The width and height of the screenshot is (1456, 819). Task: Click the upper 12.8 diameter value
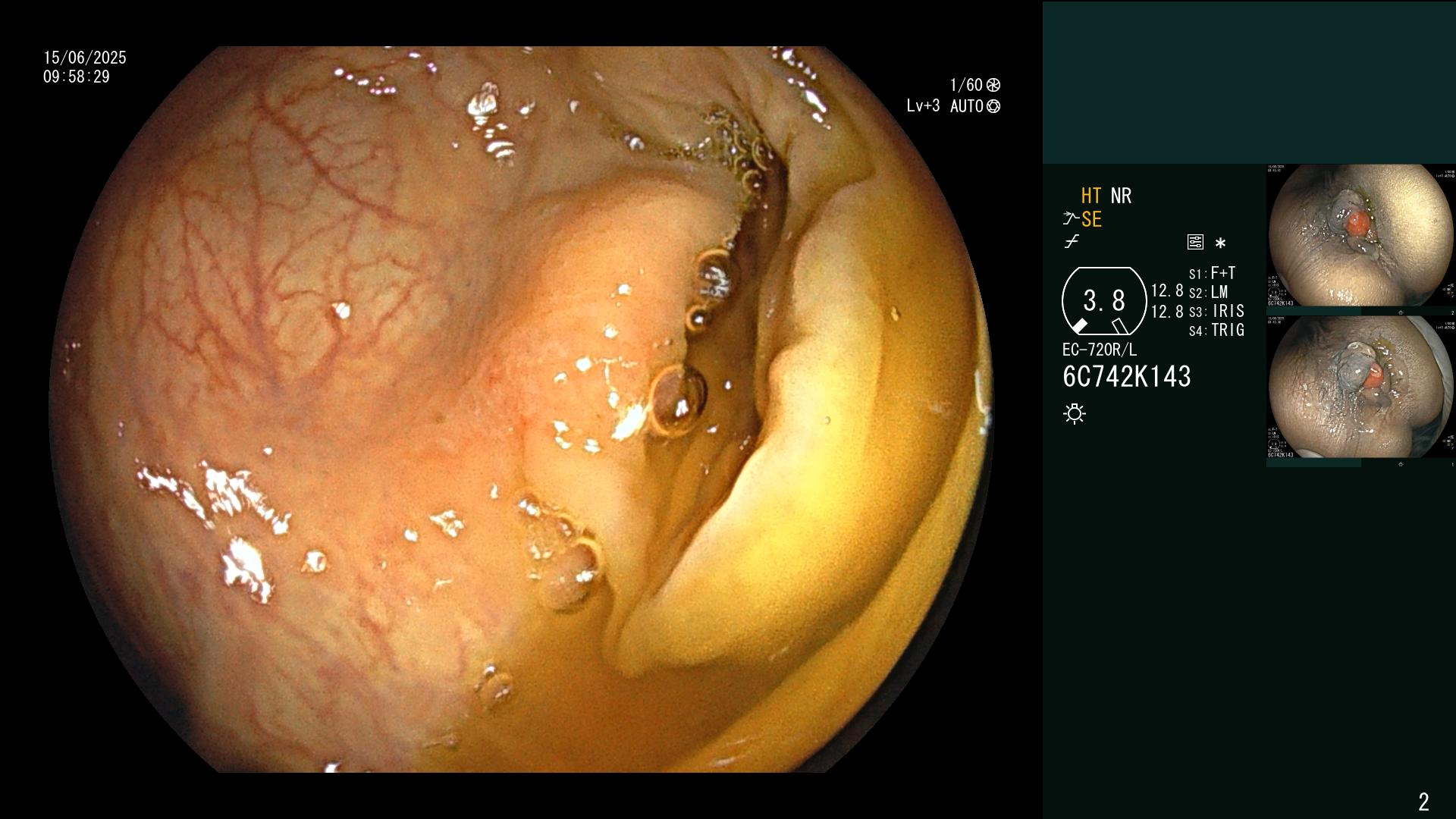[x=1167, y=290]
